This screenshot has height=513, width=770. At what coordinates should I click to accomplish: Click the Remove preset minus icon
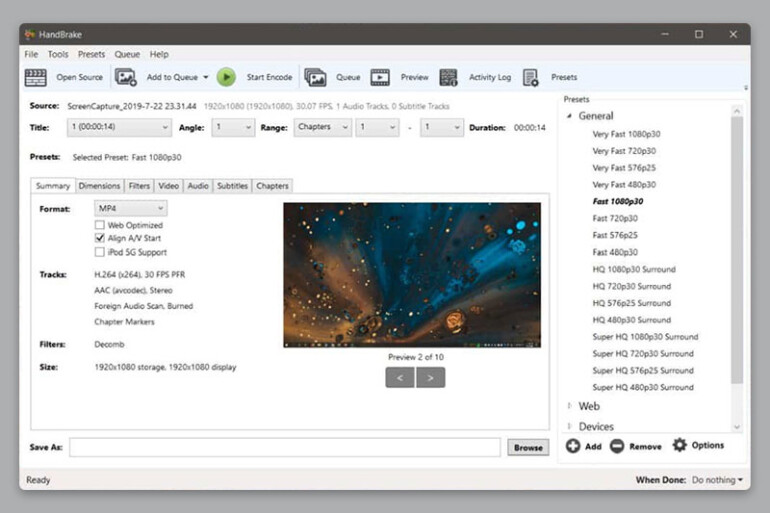click(617, 446)
